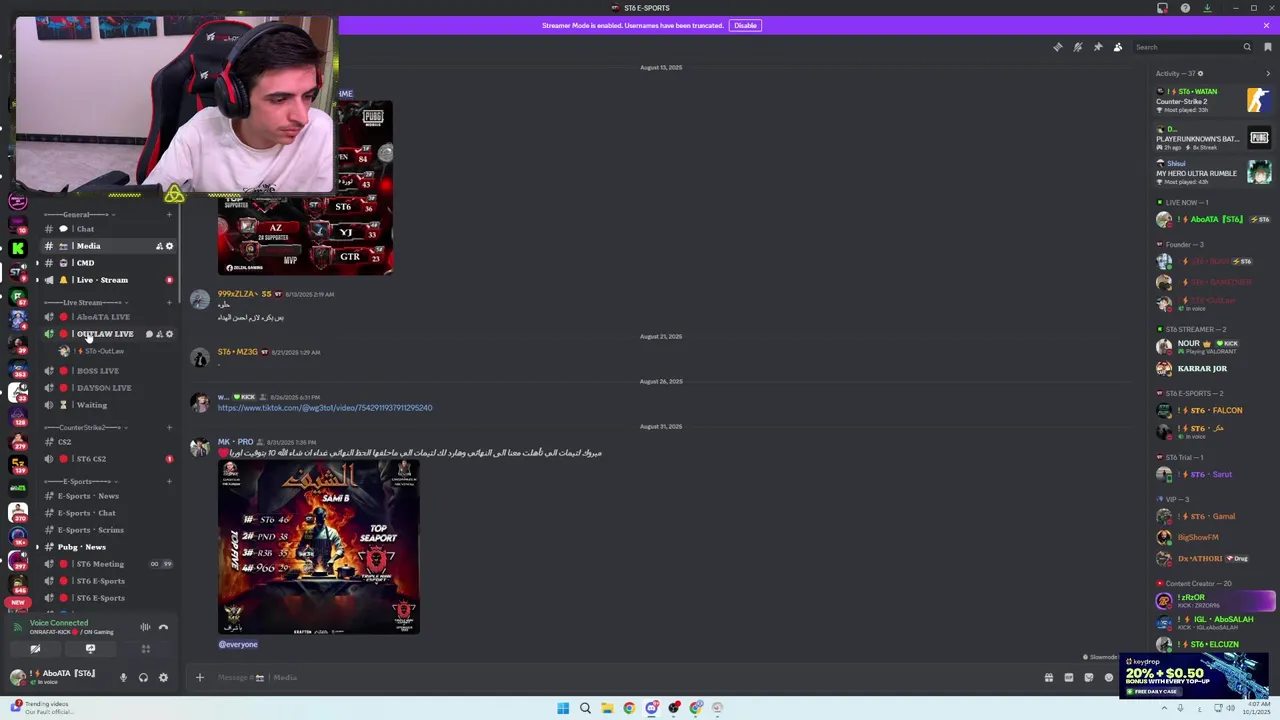Collapse the Live Stream category
The width and height of the screenshot is (1280, 720).
84,302
